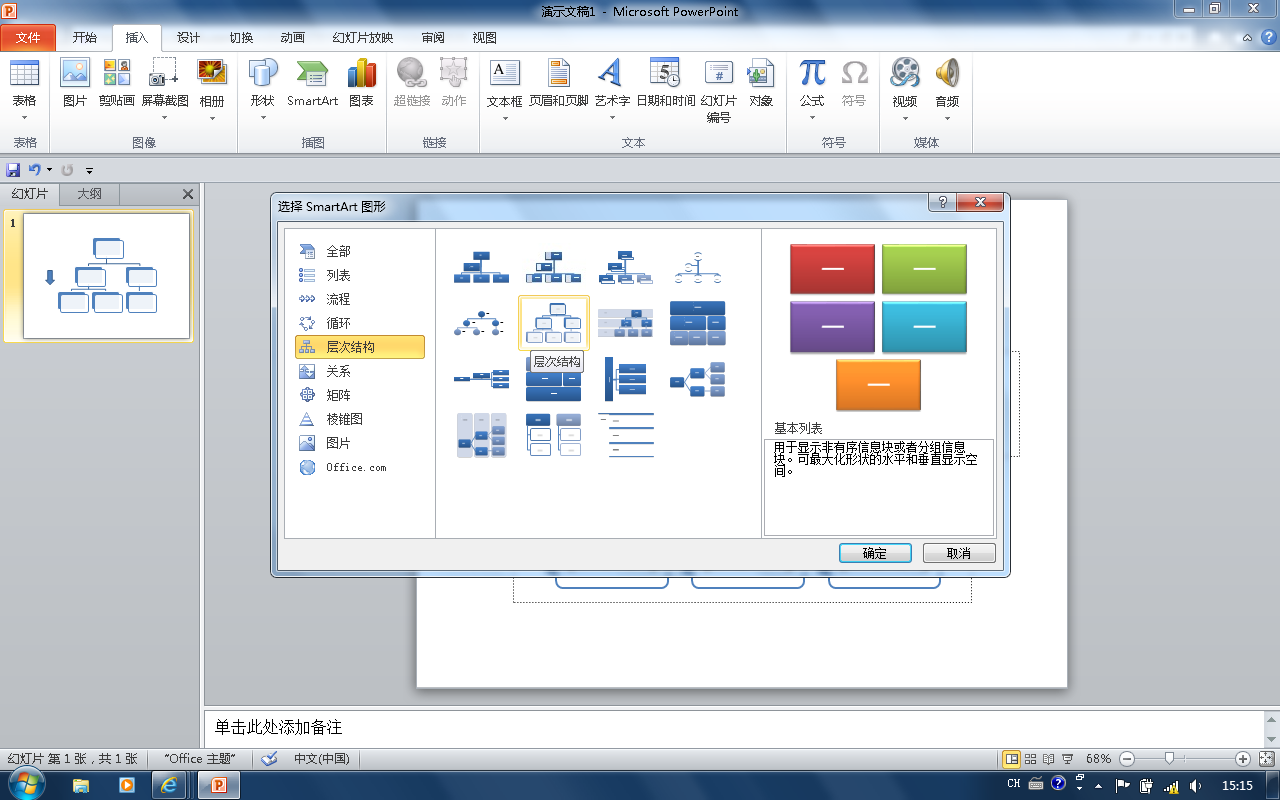This screenshot has height=800, width=1280.
Task: Click the zoom slider handle
Action: [1169, 759]
